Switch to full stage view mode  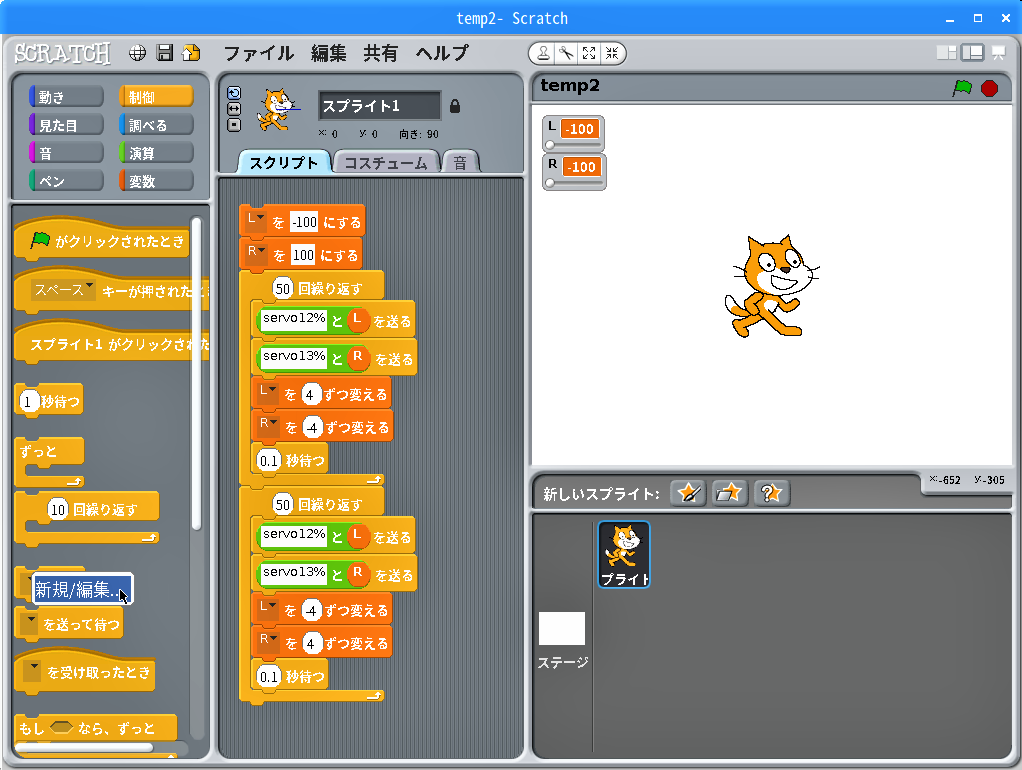point(972,53)
